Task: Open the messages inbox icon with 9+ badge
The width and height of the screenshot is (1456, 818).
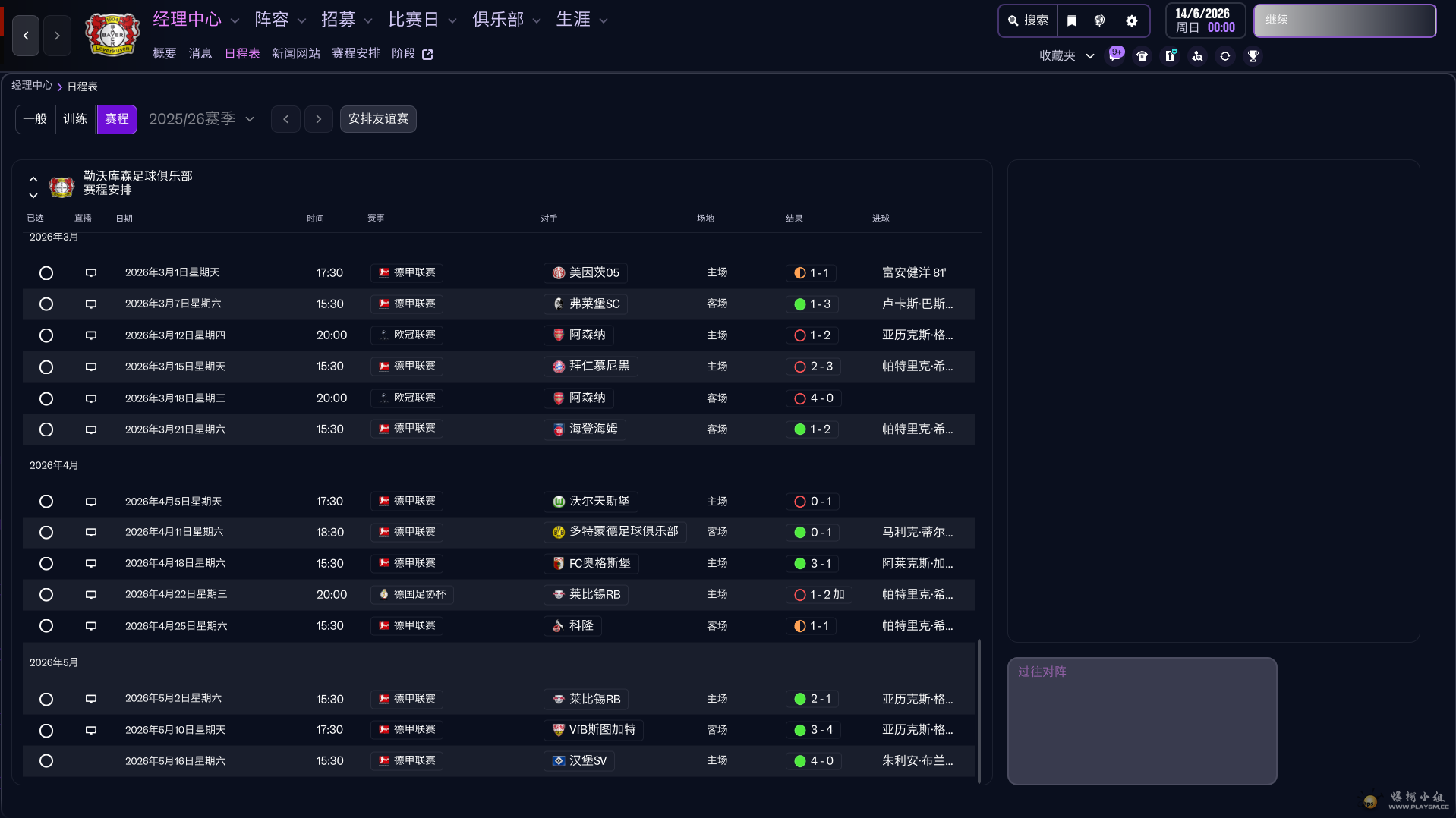Action: (1114, 55)
